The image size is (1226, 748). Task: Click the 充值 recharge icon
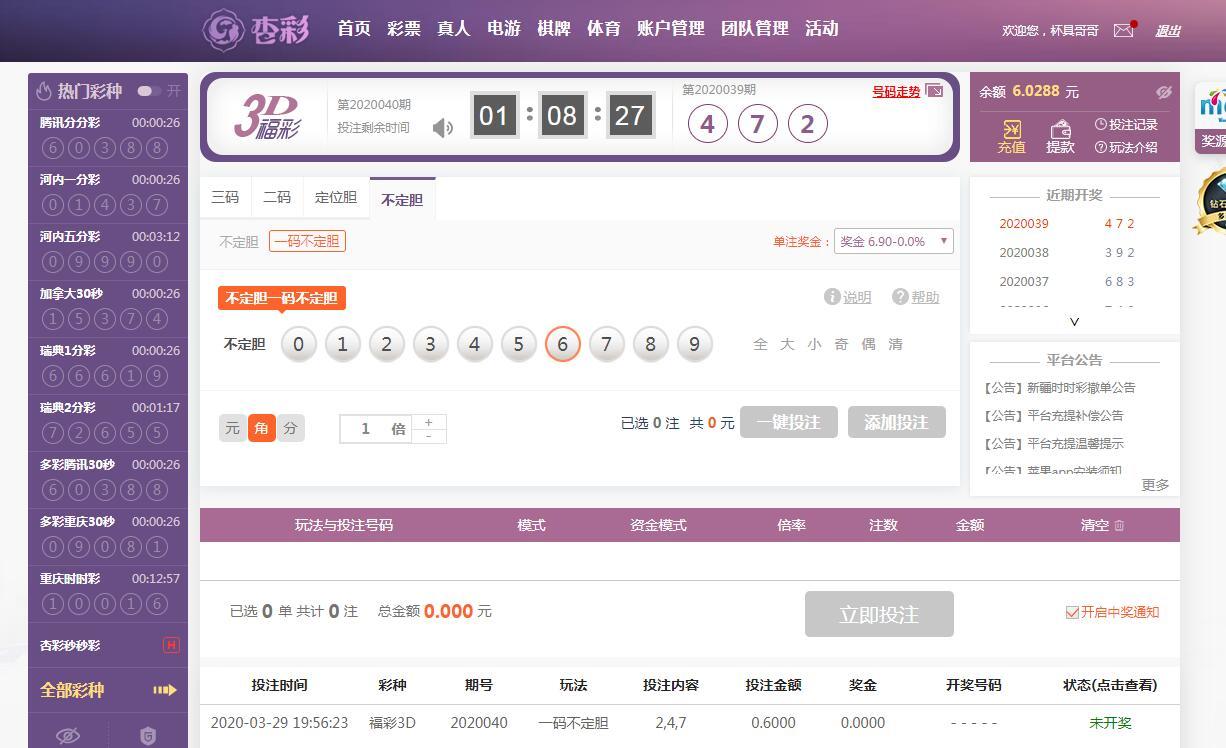click(1012, 130)
